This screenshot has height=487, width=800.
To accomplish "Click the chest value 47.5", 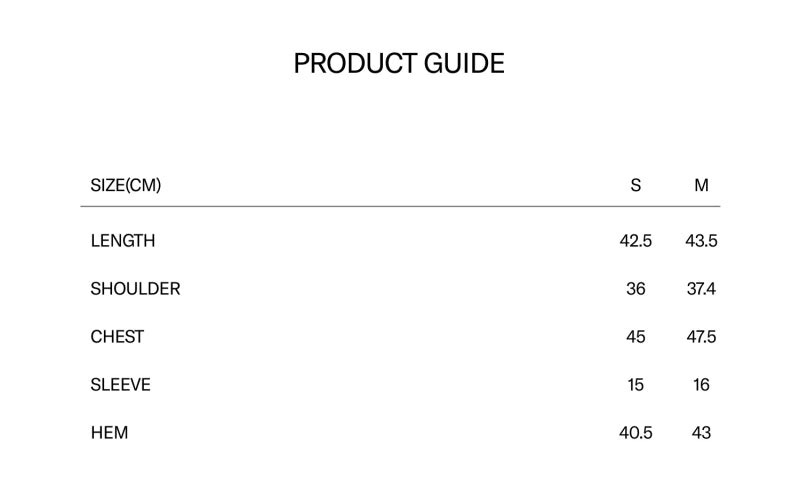I will tap(702, 337).
